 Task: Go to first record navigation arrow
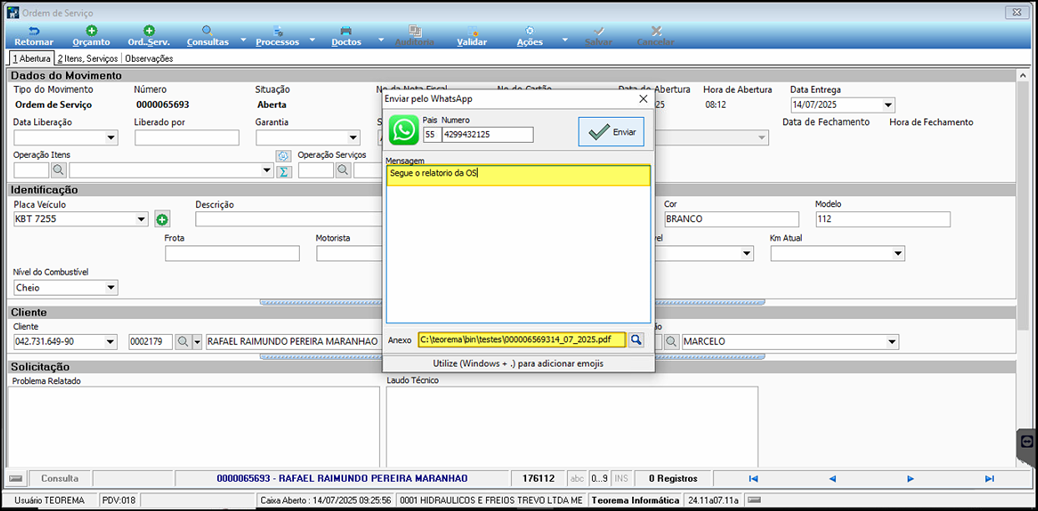[753, 478]
